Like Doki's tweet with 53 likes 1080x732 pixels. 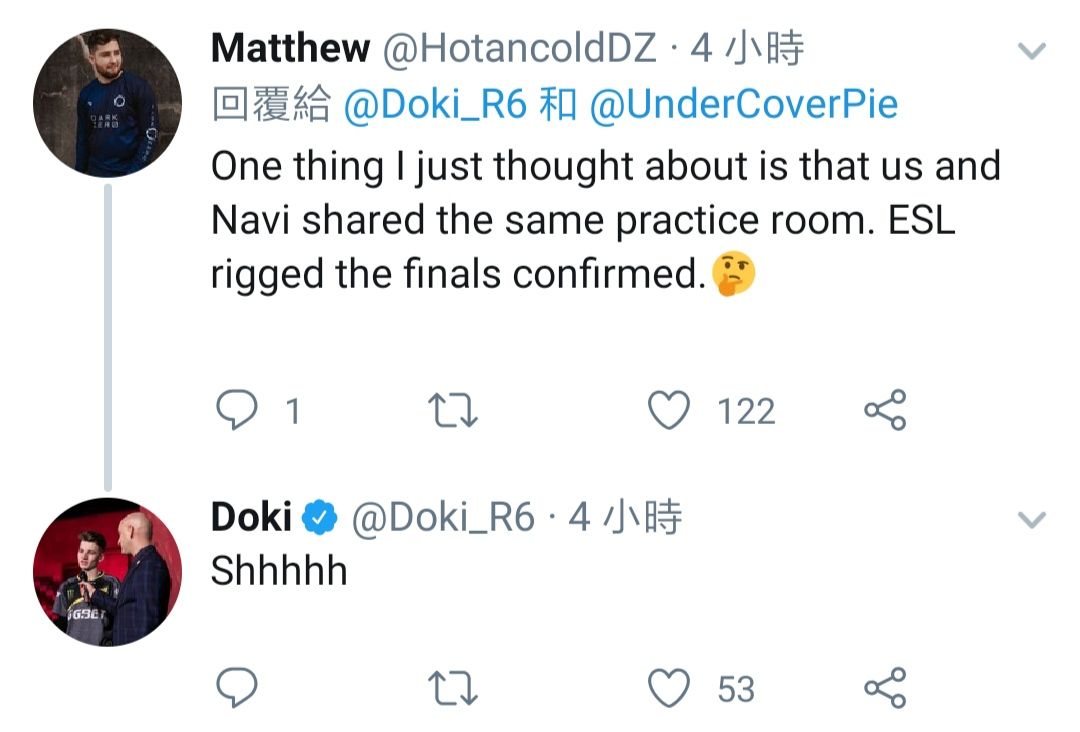pos(669,688)
